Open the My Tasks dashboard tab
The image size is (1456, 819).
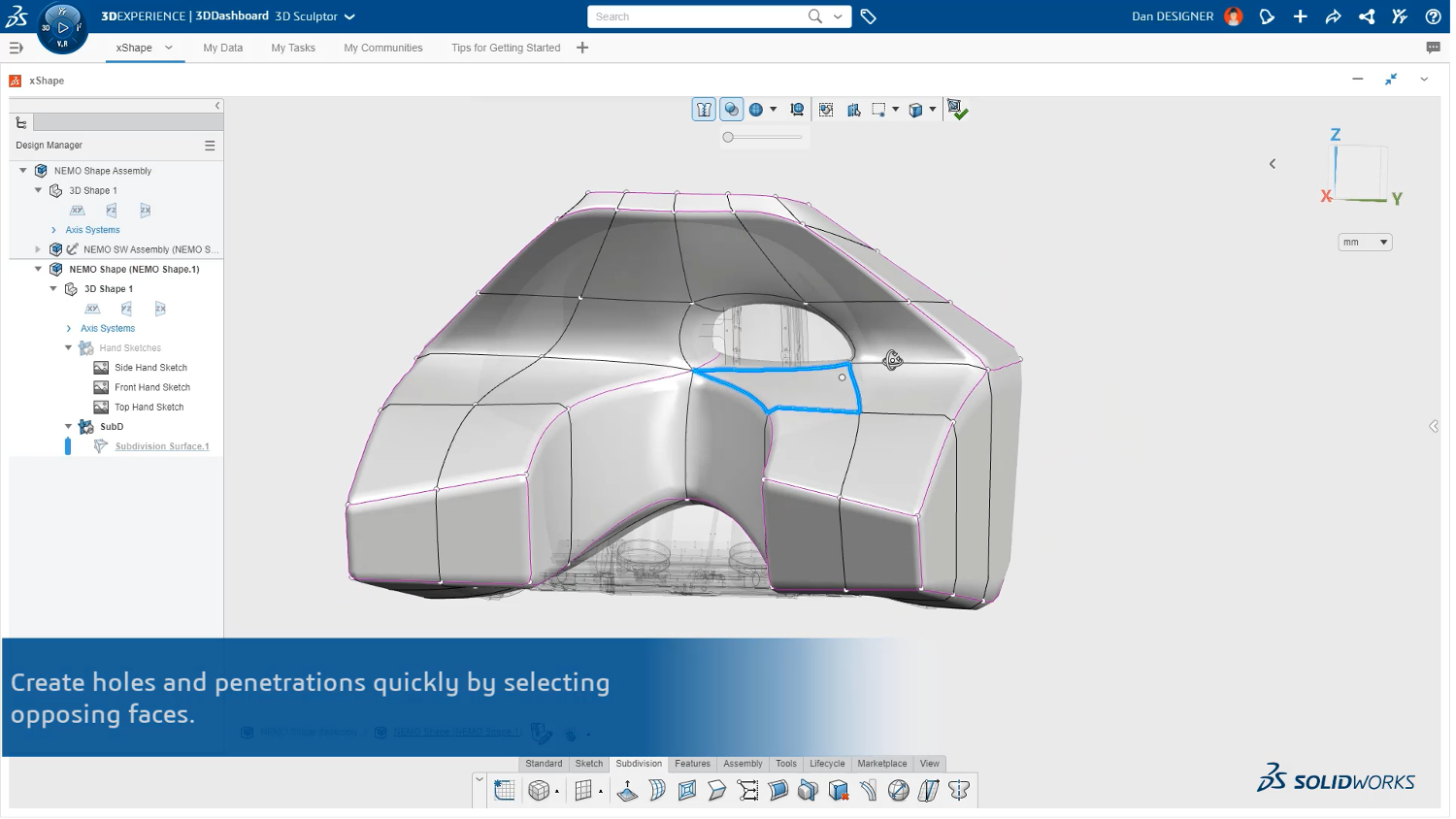click(x=293, y=48)
